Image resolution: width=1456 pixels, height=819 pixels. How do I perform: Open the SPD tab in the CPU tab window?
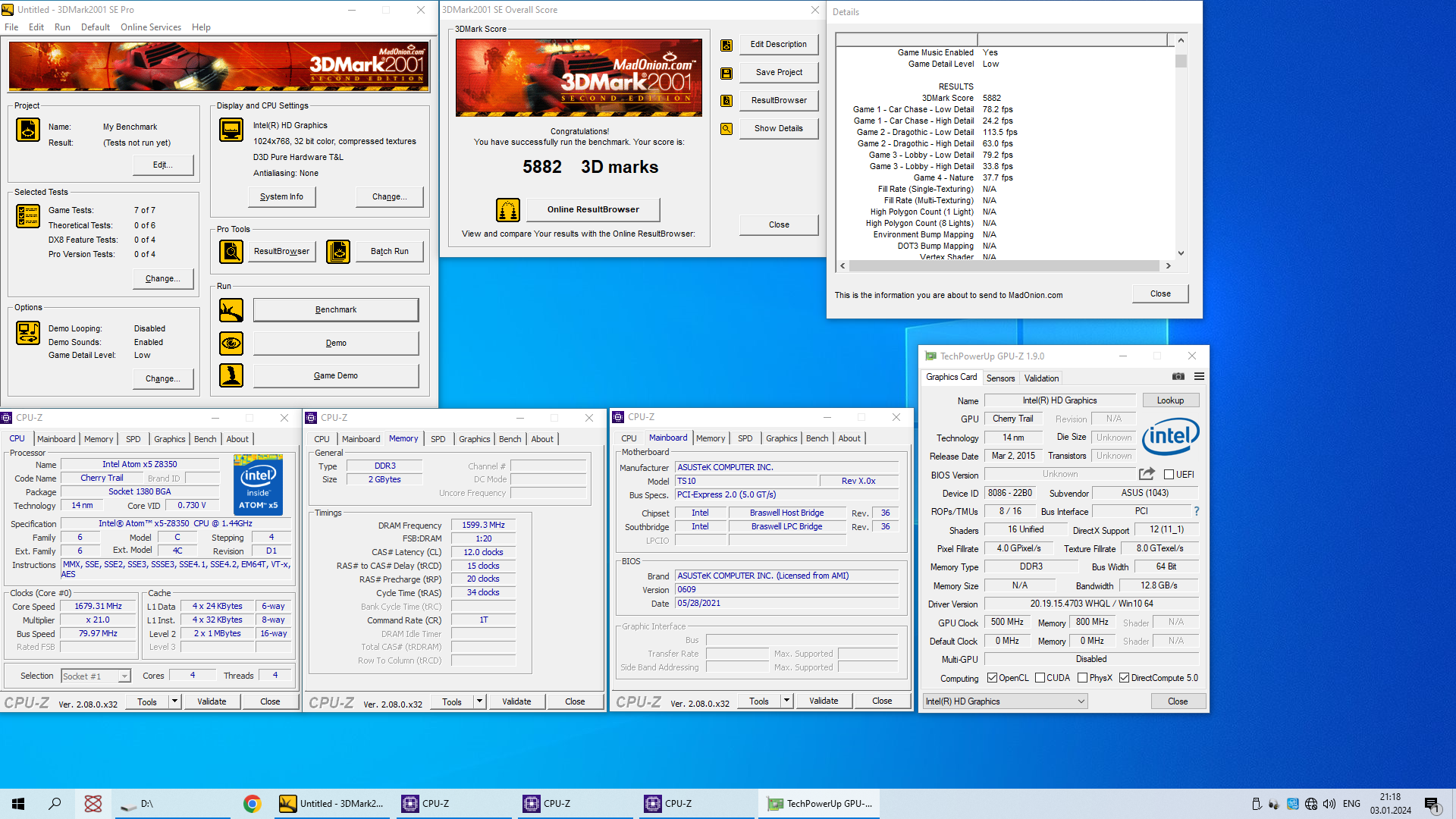pos(133,439)
